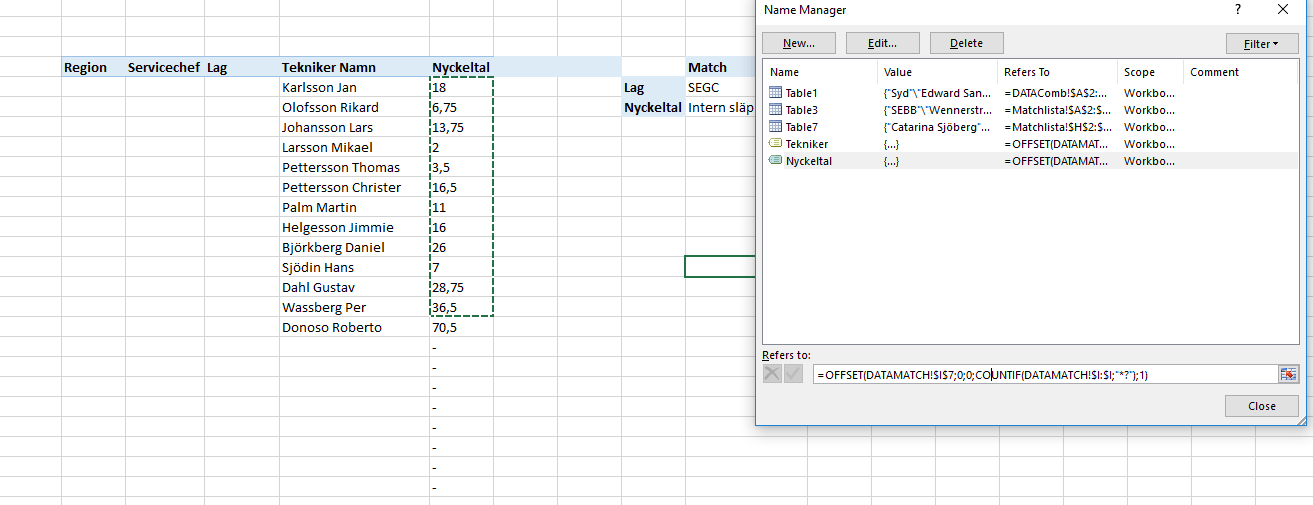The width and height of the screenshot is (1313, 505).
Task: Open the Name Manager help question mark
Action: pyautogui.click(x=1238, y=10)
